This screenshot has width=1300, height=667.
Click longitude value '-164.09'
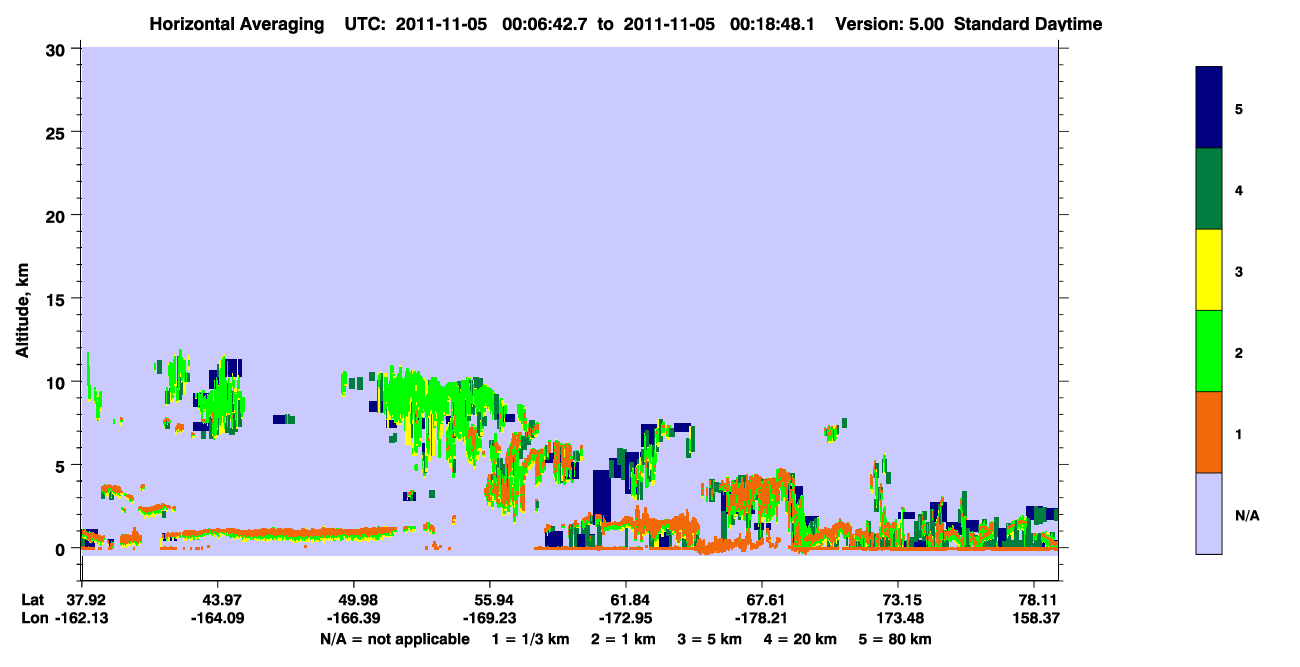point(217,619)
